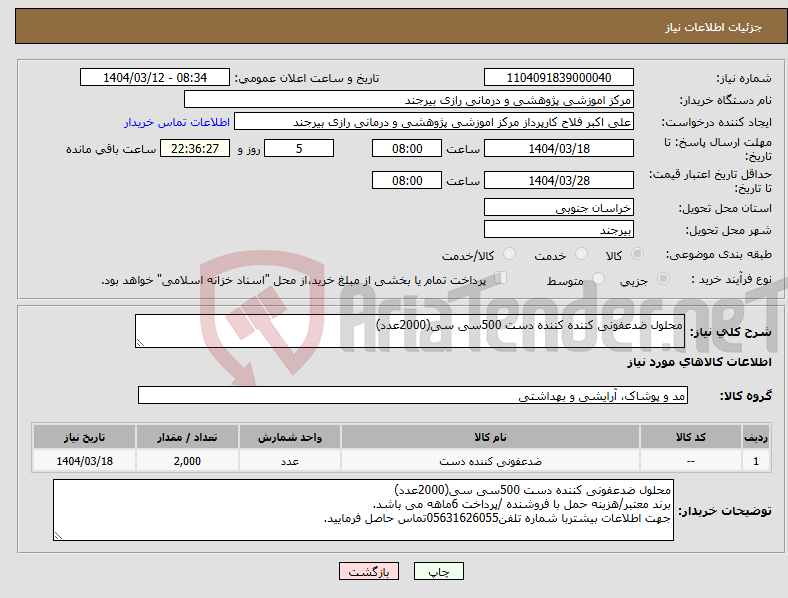Click the price validity 08:00 time field
788x598 pixels.
click(x=407, y=180)
